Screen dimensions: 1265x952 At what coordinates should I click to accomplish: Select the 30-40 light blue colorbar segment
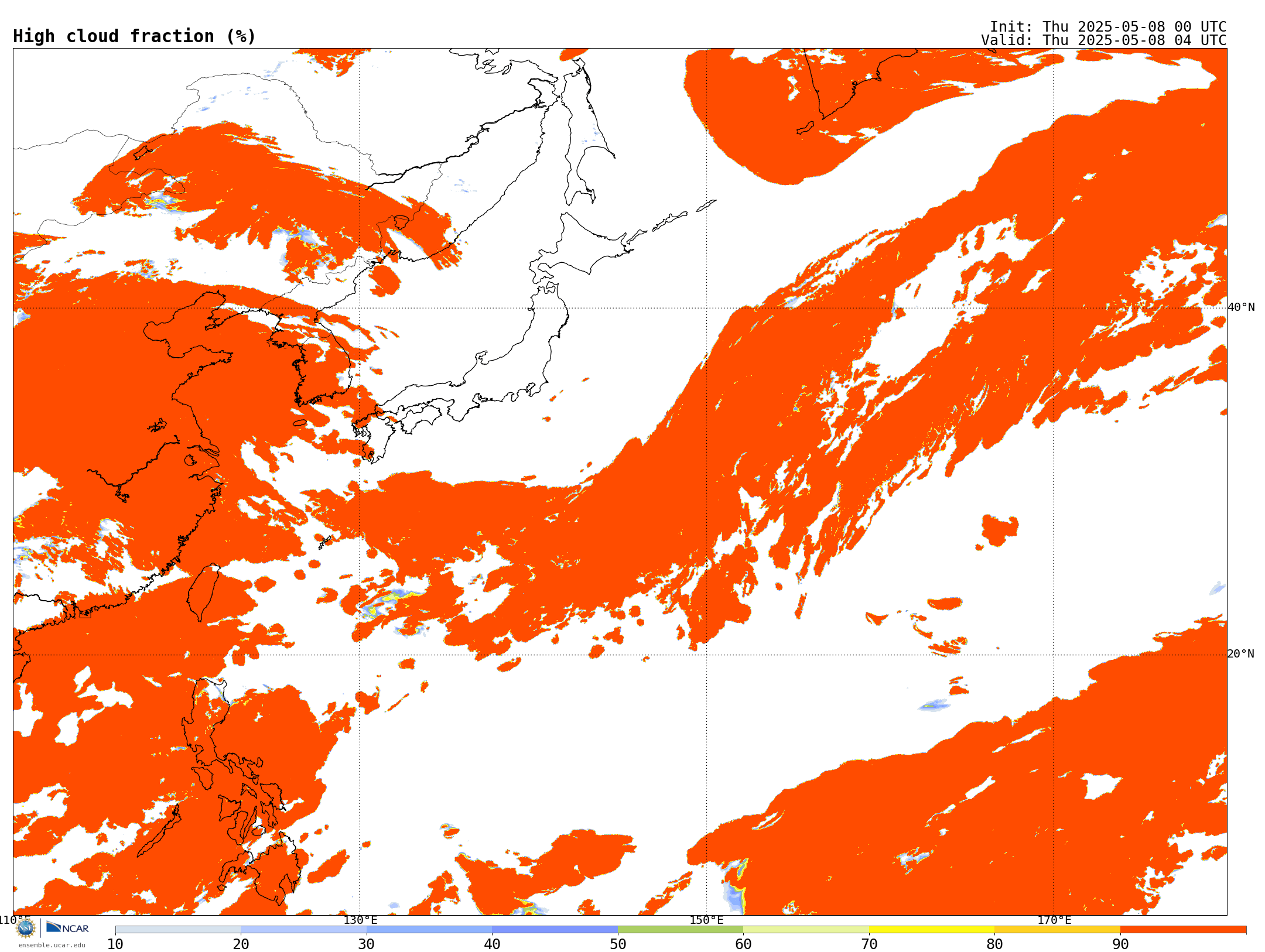(x=429, y=930)
